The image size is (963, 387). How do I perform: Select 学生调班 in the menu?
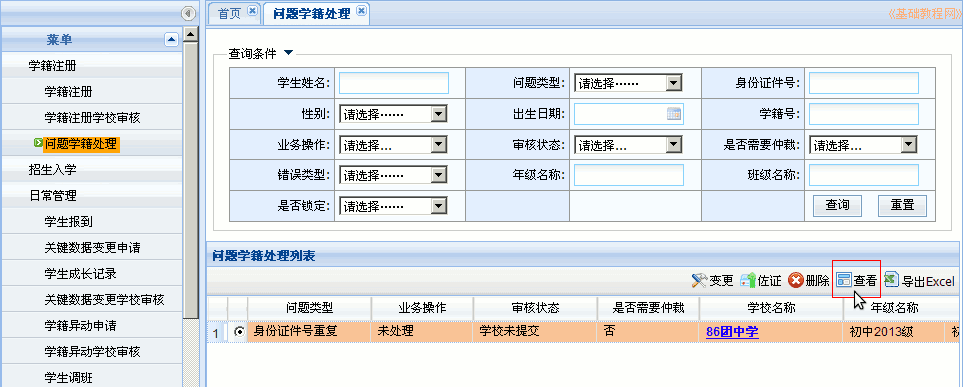click(92, 377)
